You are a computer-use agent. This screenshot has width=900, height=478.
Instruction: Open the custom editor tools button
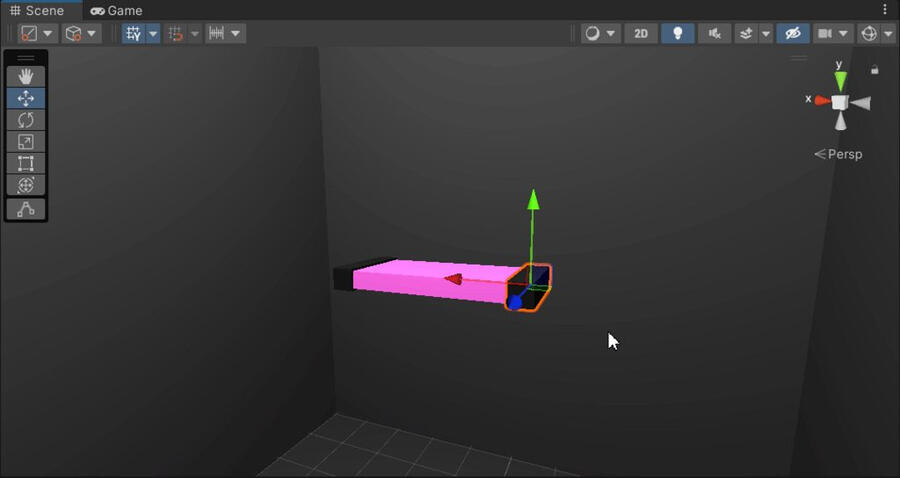click(x=26, y=209)
